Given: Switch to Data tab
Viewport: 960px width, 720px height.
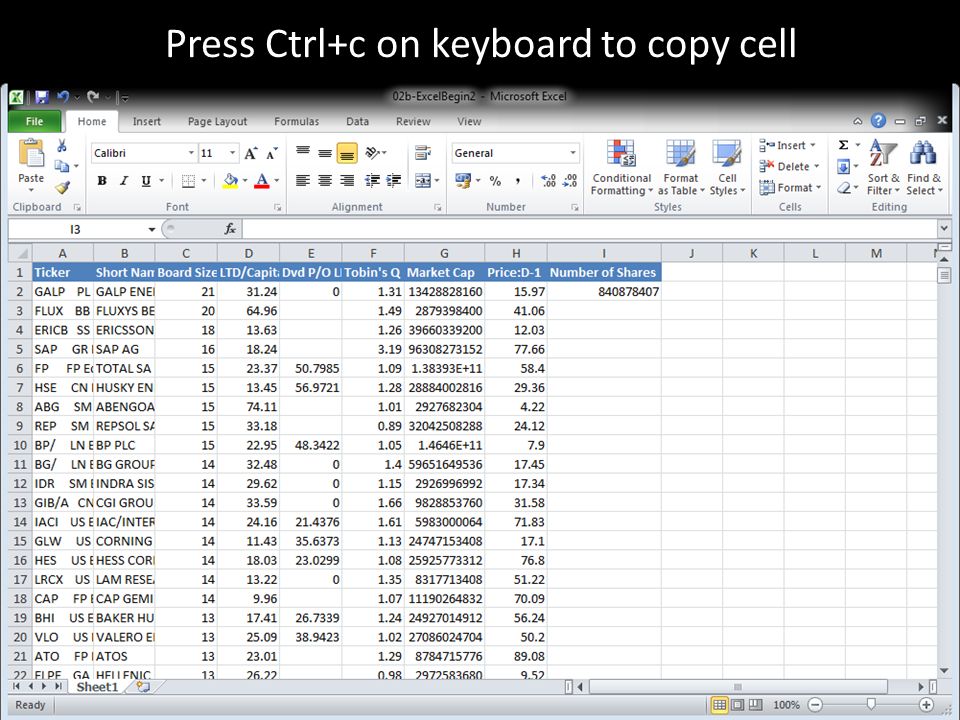Looking at the screenshot, I should coord(357,121).
